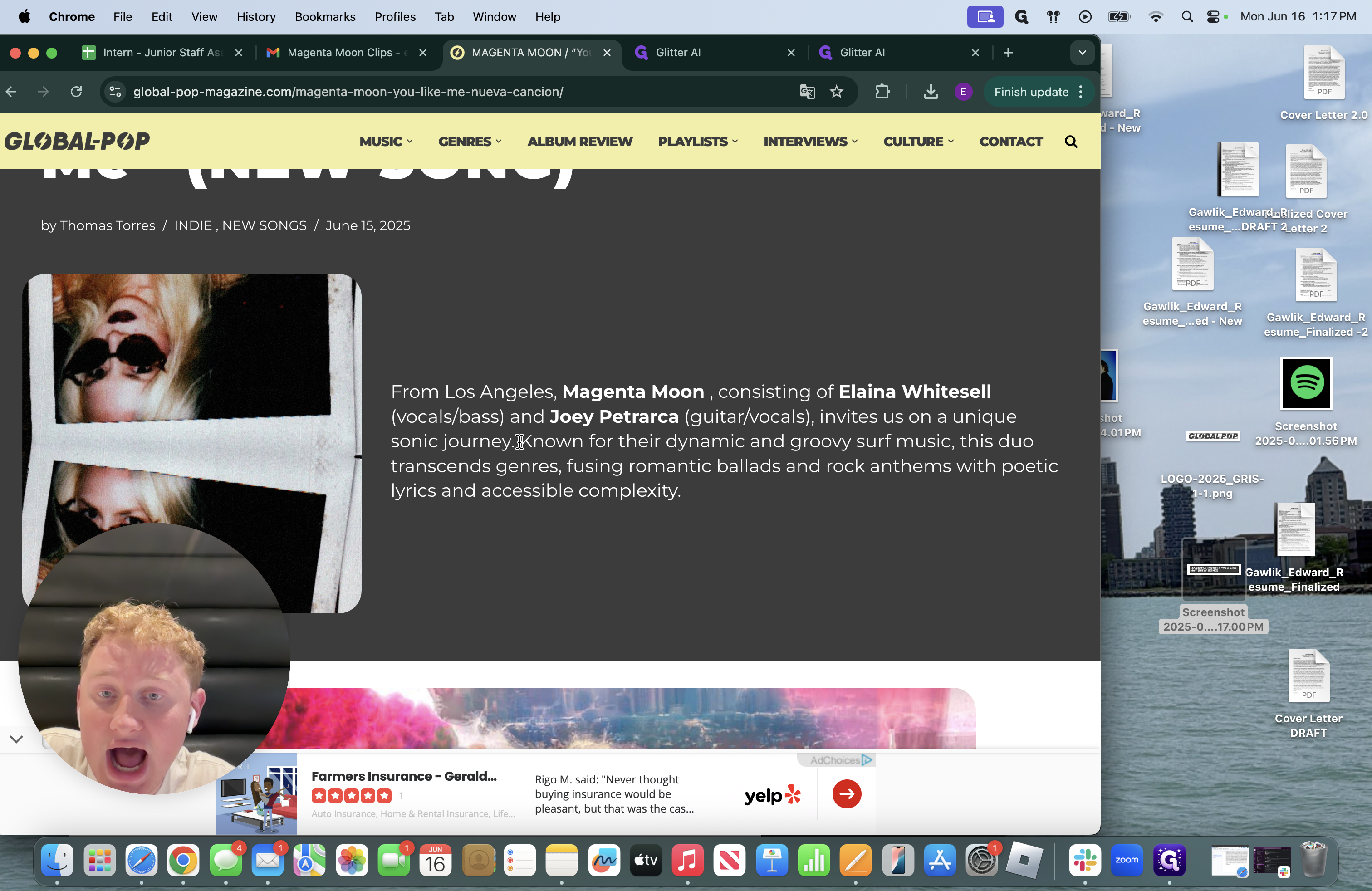Open a new tab with plus
This screenshot has height=891, width=1372.
1008,53
